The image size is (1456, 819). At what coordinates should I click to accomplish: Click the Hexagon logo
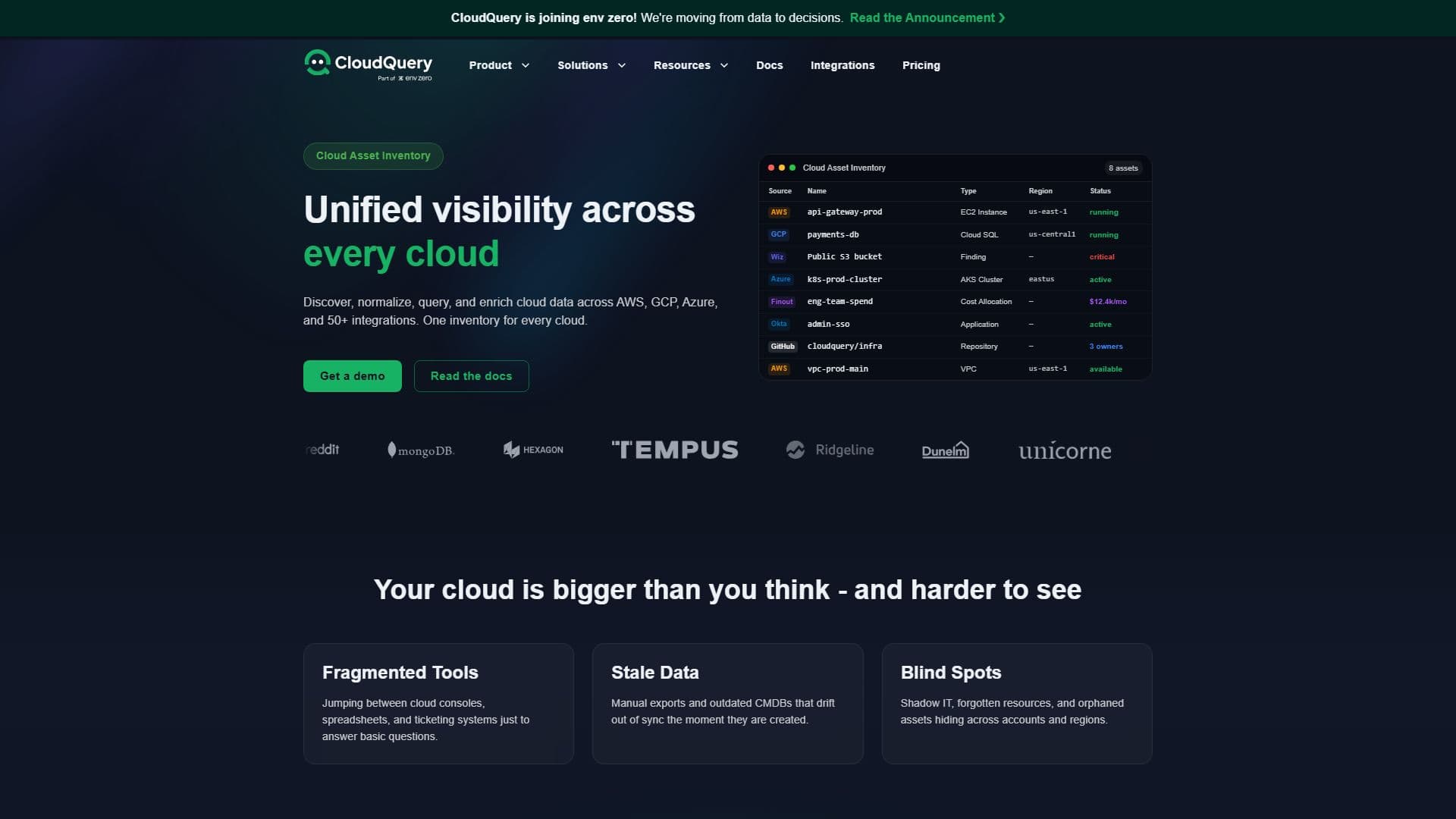[533, 450]
